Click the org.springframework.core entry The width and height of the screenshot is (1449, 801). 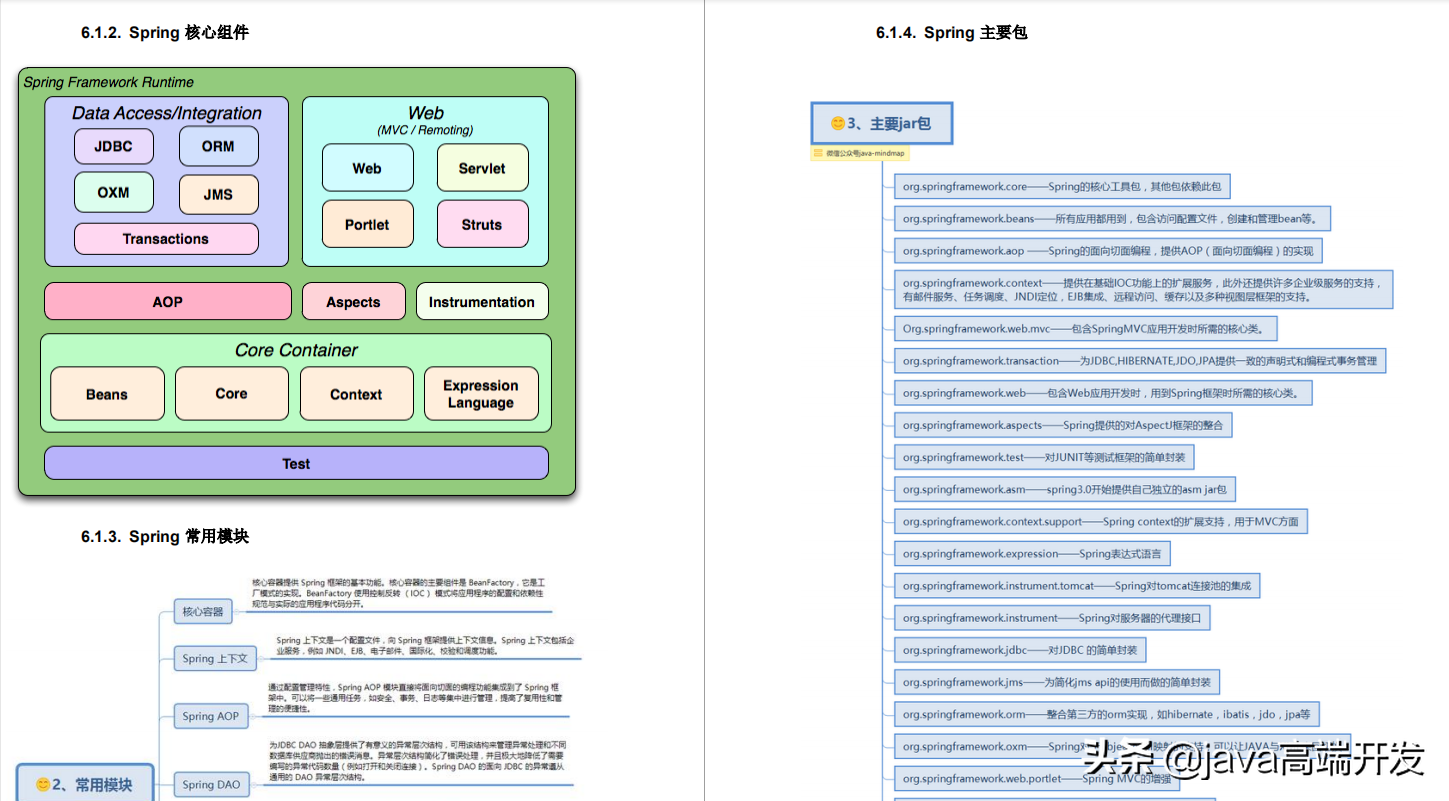coord(1062,186)
